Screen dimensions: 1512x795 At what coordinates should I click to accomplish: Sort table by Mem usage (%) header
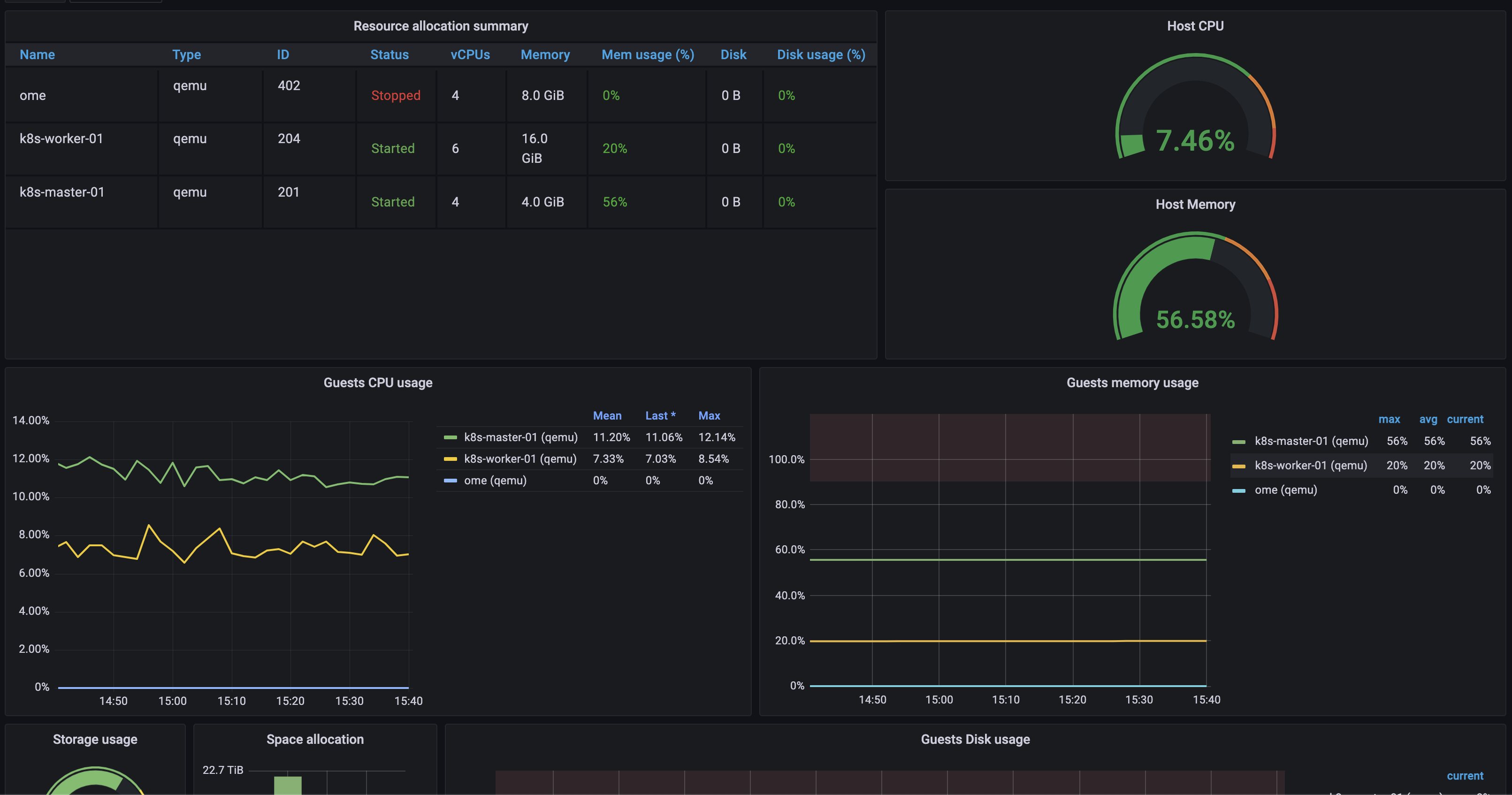pyautogui.click(x=648, y=54)
